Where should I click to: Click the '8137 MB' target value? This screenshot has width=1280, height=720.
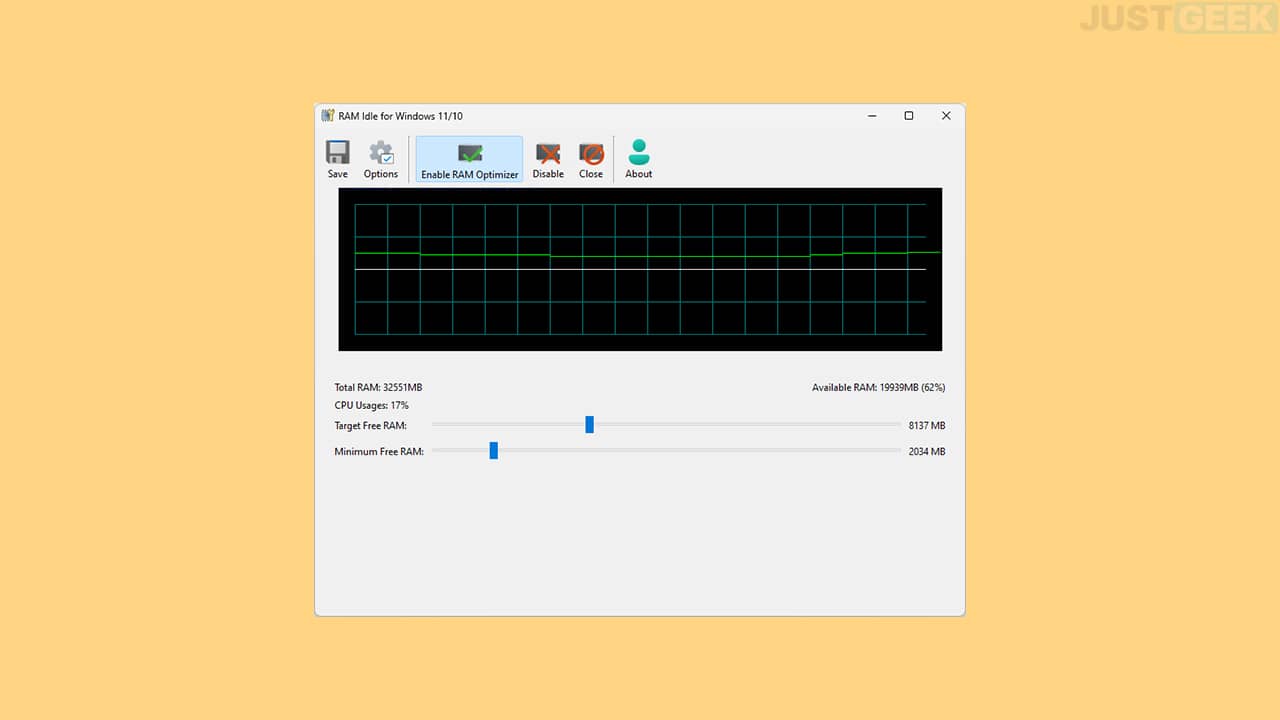pyautogui.click(x=927, y=426)
